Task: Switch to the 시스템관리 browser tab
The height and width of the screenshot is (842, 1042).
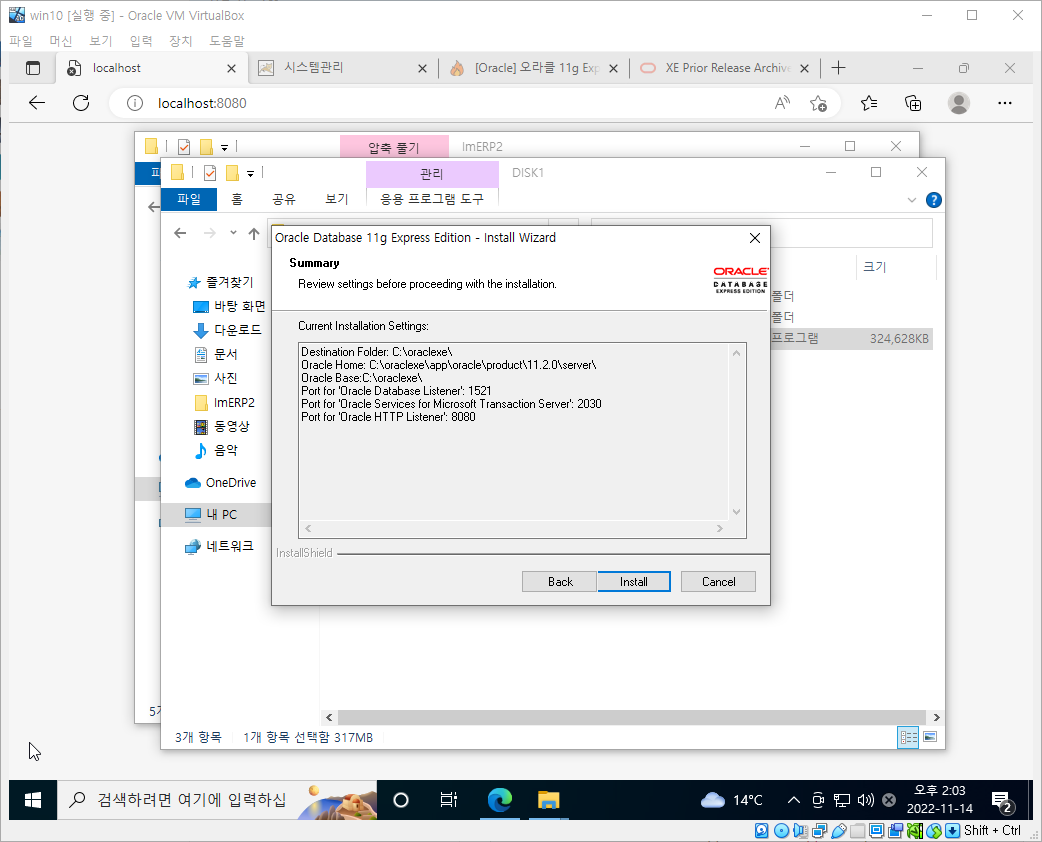Action: [x=343, y=68]
